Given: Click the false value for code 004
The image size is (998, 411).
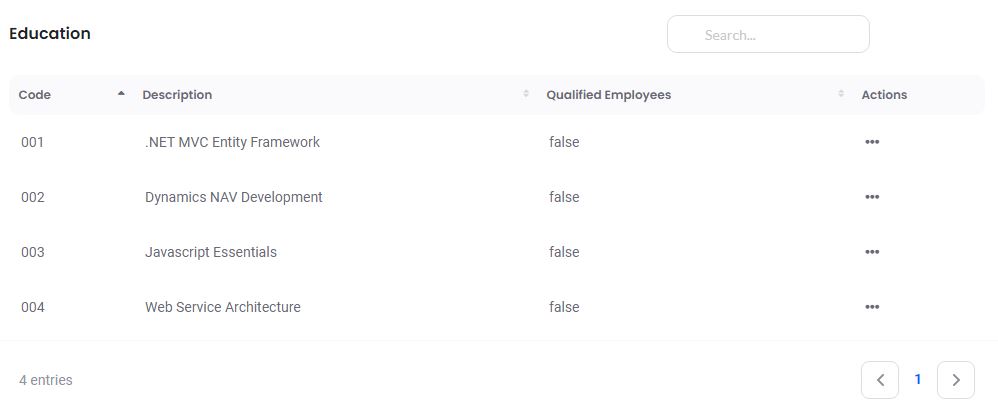Looking at the screenshot, I should [x=564, y=307].
